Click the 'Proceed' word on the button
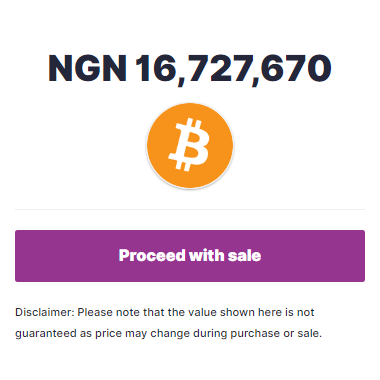 tap(152, 256)
